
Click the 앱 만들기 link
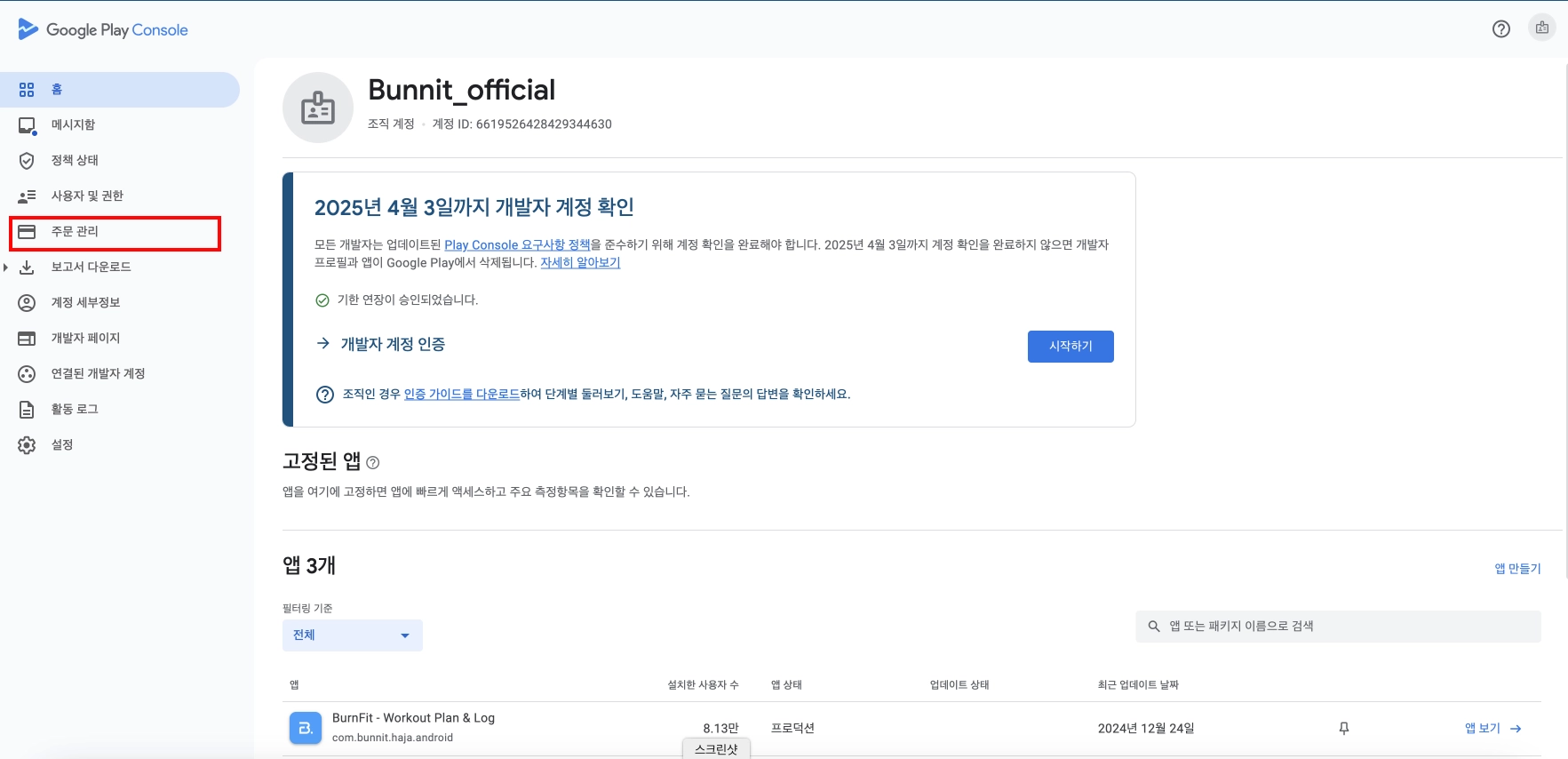pos(1517,569)
